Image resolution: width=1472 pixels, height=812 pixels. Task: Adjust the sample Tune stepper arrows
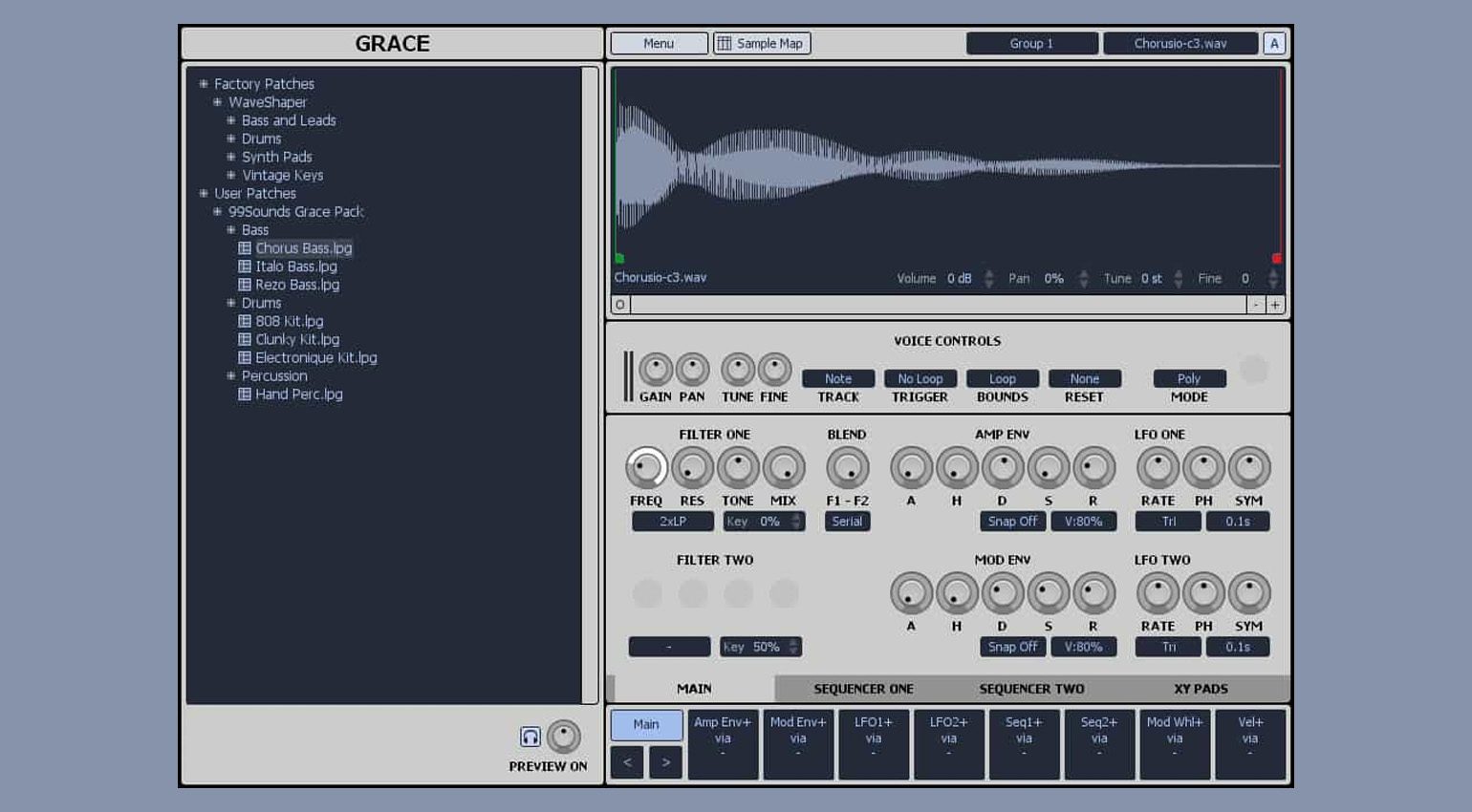click(1179, 279)
